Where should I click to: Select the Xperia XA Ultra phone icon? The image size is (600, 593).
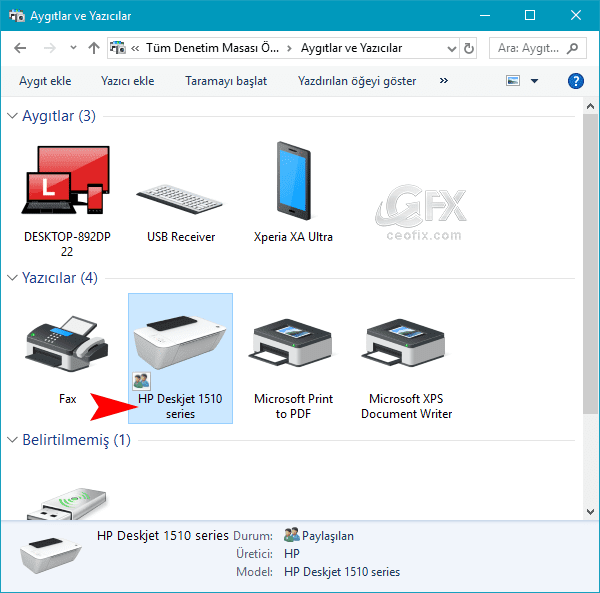pyautogui.click(x=293, y=181)
